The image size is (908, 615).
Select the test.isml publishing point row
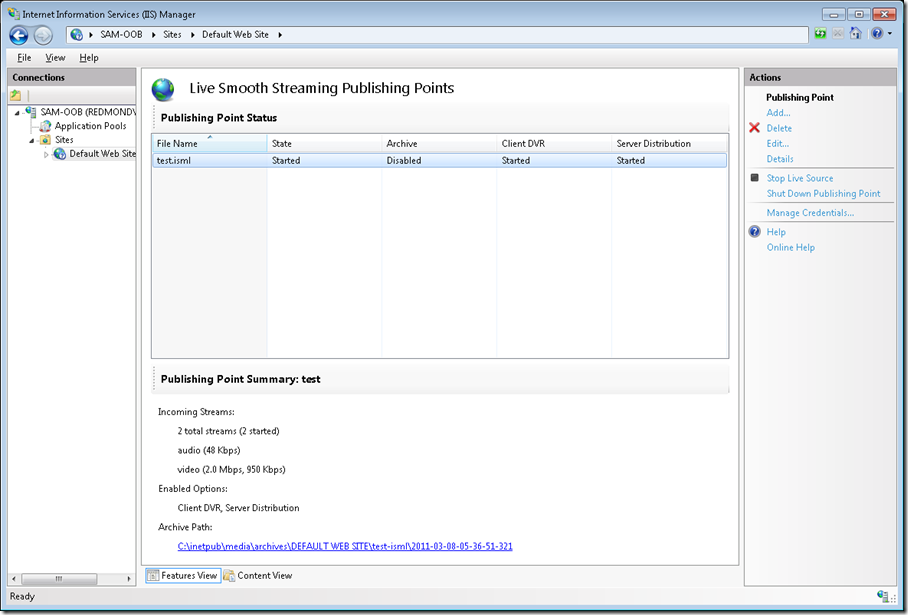coord(440,160)
